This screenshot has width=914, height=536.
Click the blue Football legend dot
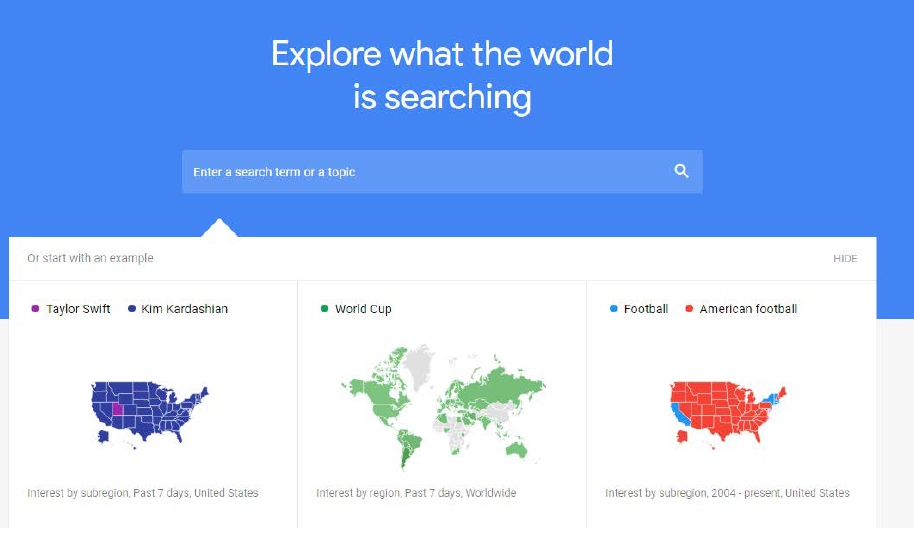coord(613,309)
